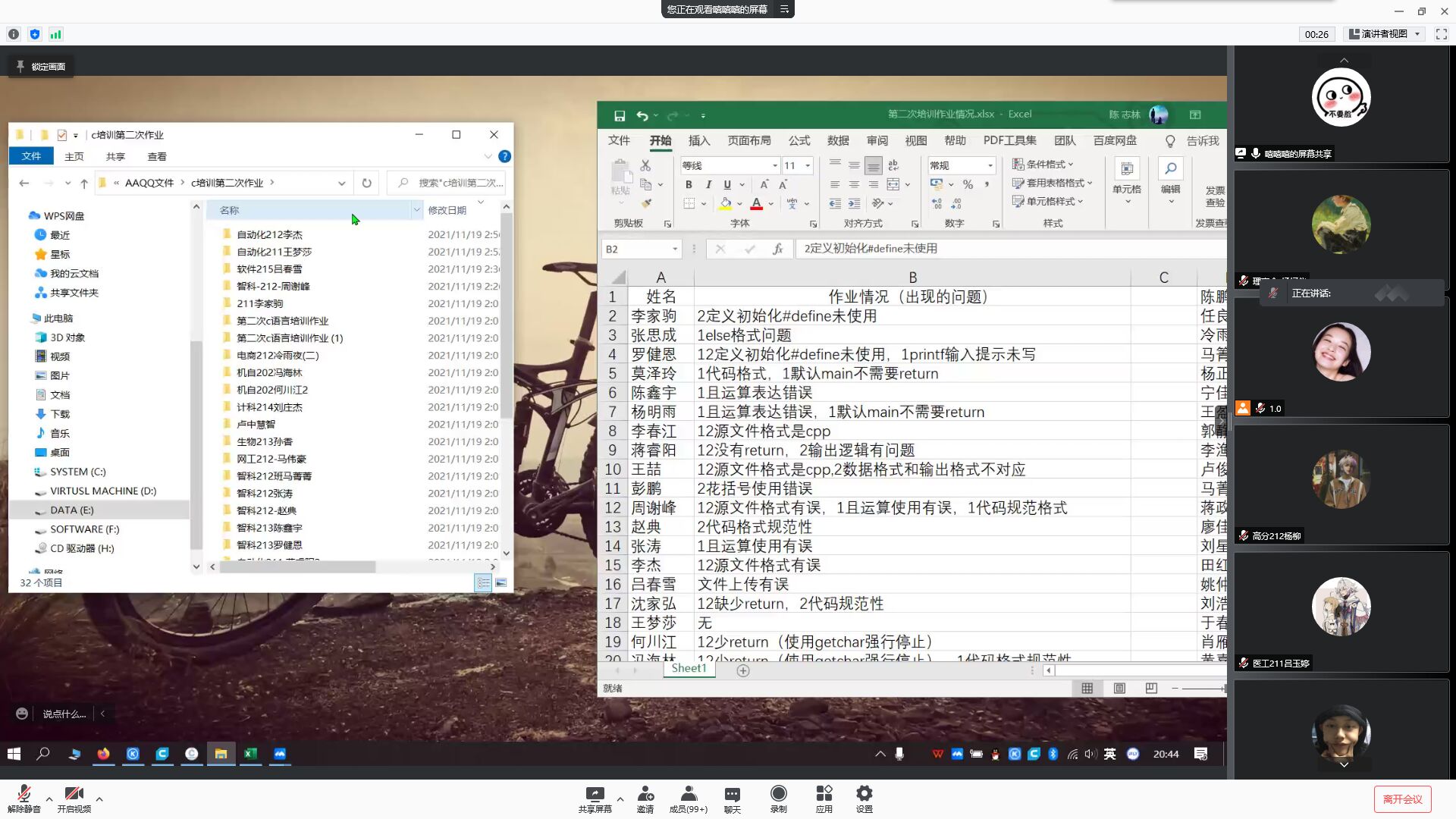Click the 离开会议 leave meeting button
Image resolution: width=1456 pixels, height=819 pixels.
click(1402, 798)
